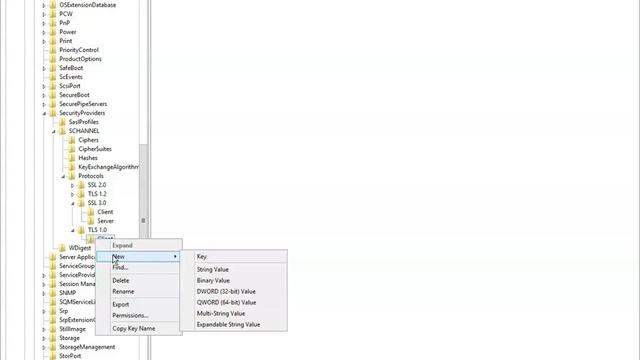Viewport: 640px width, 360px height.
Task: Click the Ciphers folder icon
Action: [72, 140]
